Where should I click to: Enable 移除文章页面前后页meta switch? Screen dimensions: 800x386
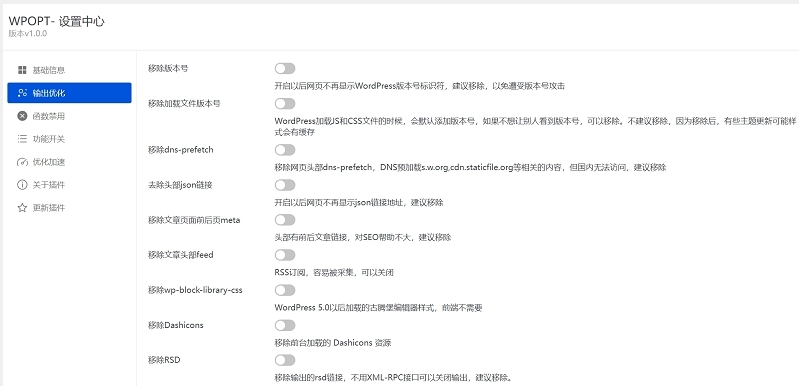pos(285,220)
